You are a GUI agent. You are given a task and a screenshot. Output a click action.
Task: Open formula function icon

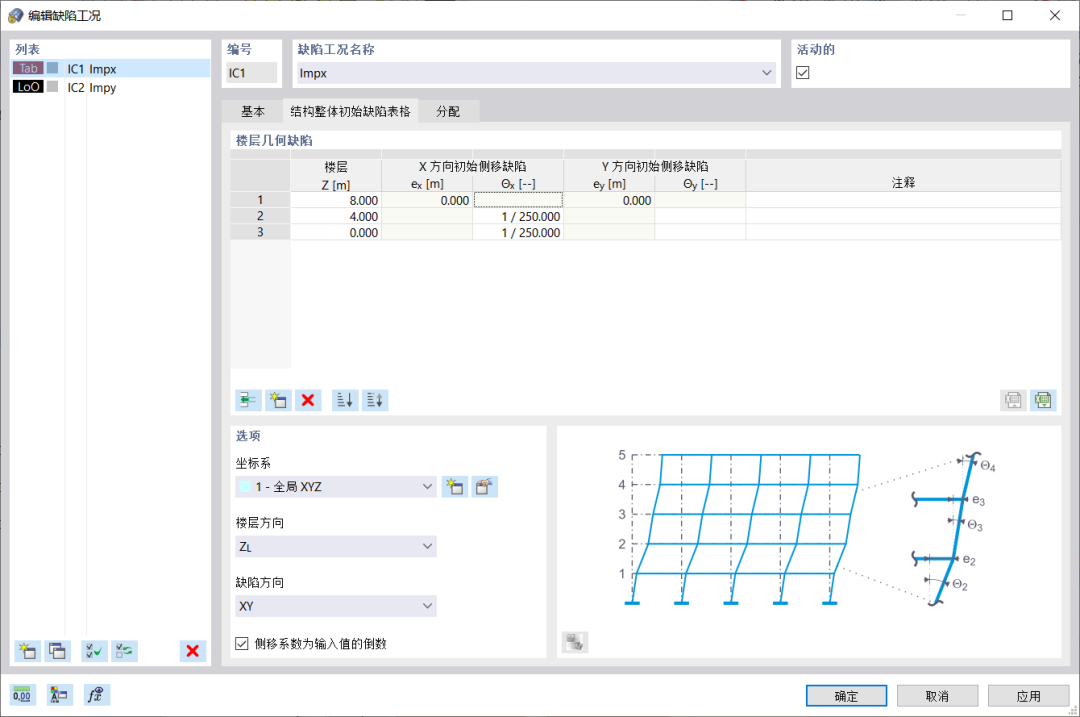(96, 695)
